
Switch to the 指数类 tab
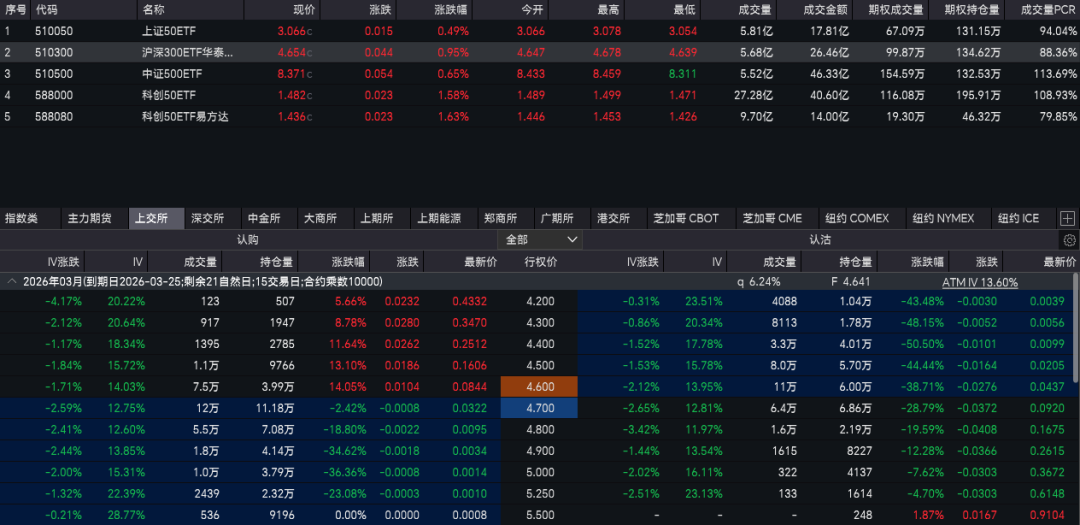(22, 218)
